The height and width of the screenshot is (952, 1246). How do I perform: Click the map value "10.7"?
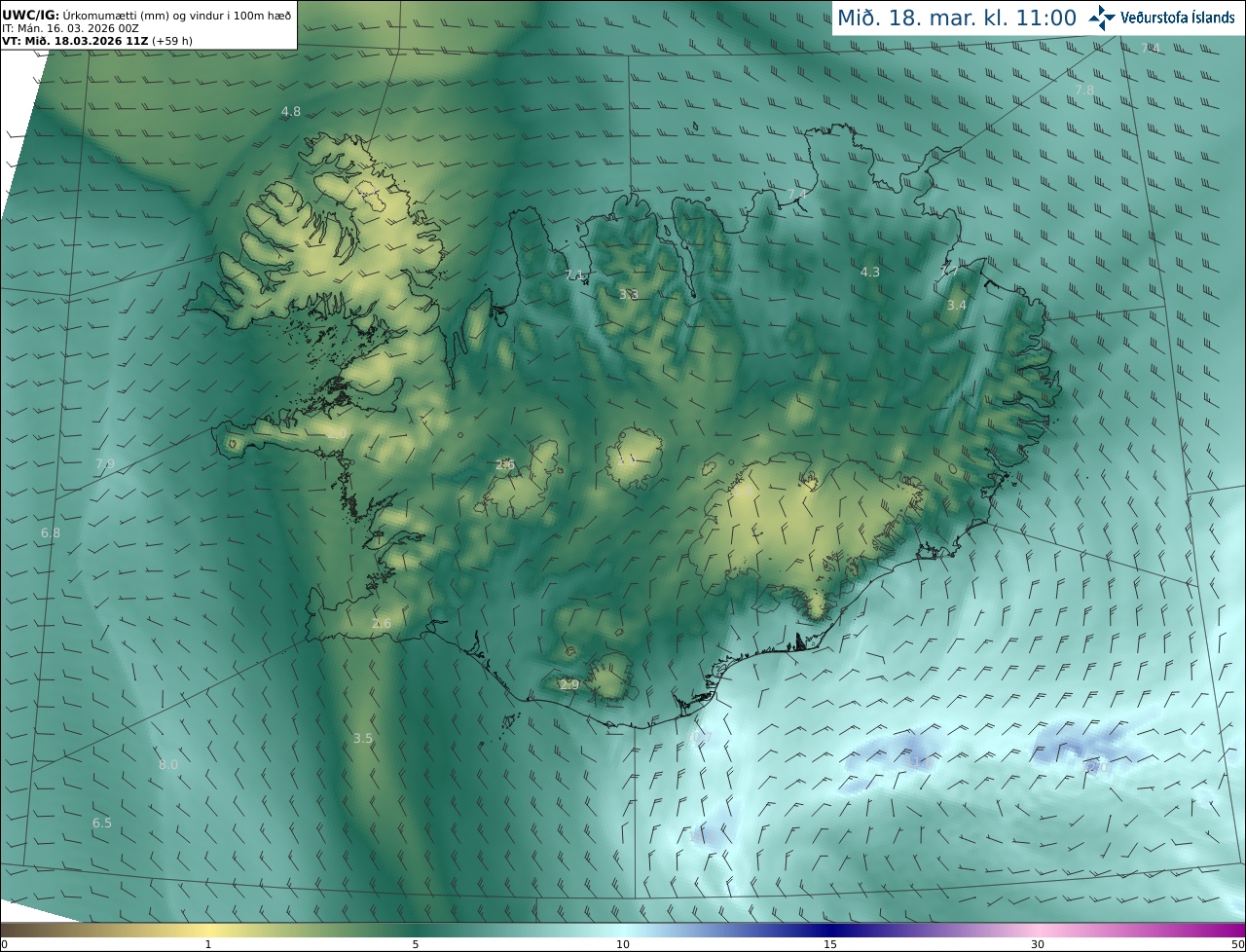click(x=701, y=739)
